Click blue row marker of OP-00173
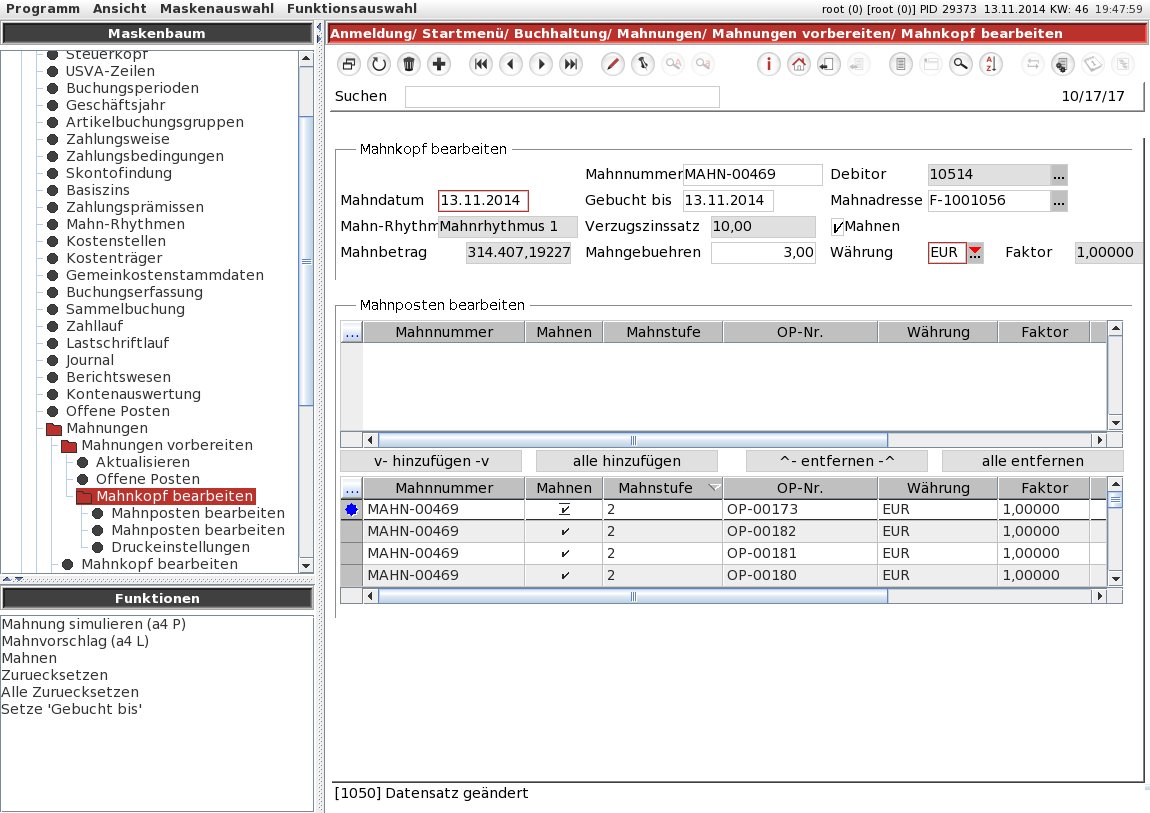Screen dimensions: 1150x813 (351, 509)
